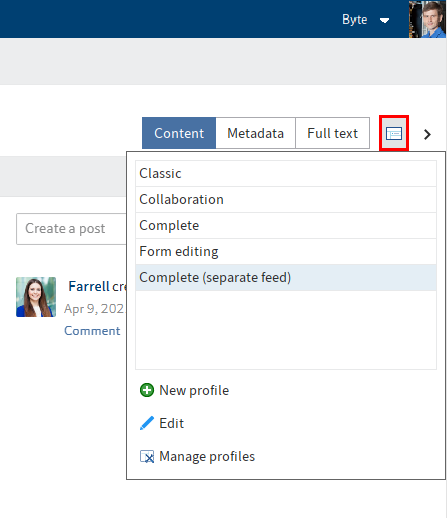The height and width of the screenshot is (518, 448).
Task: Click the Apr 9 post date
Action: click(94, 309)
